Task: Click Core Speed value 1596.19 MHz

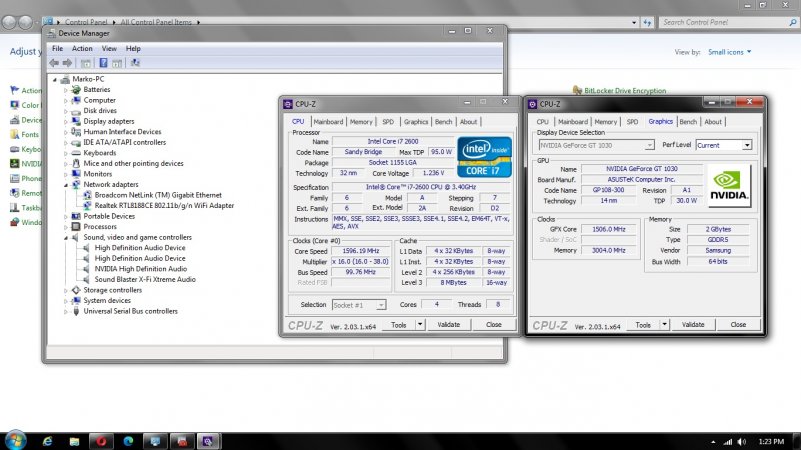Action: pos(361,251)
